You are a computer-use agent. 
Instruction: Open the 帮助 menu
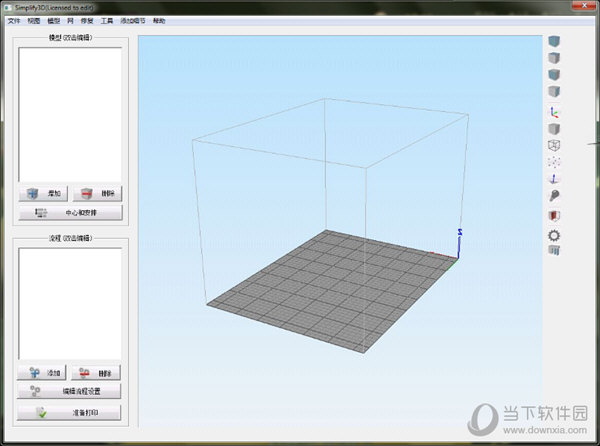(159, 21)
